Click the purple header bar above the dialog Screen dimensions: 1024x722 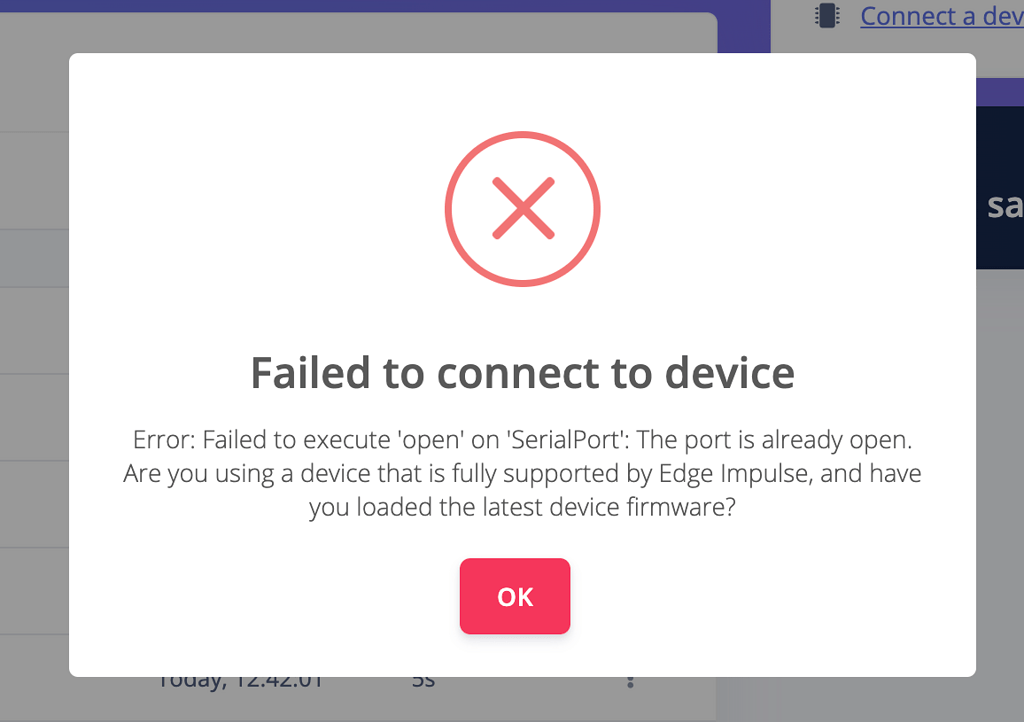pos(400,6)
